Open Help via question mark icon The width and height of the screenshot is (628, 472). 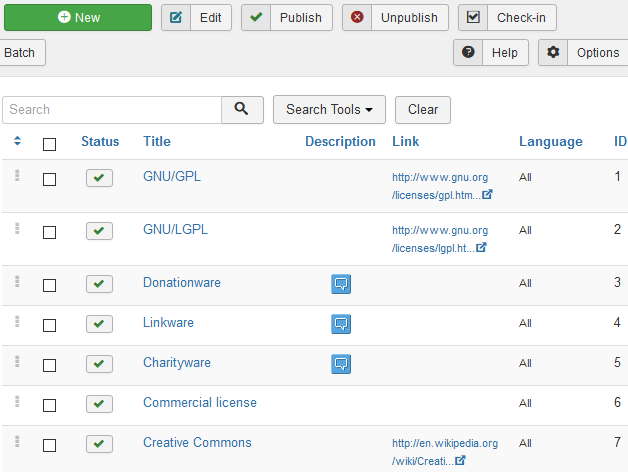tap(468, 52)
